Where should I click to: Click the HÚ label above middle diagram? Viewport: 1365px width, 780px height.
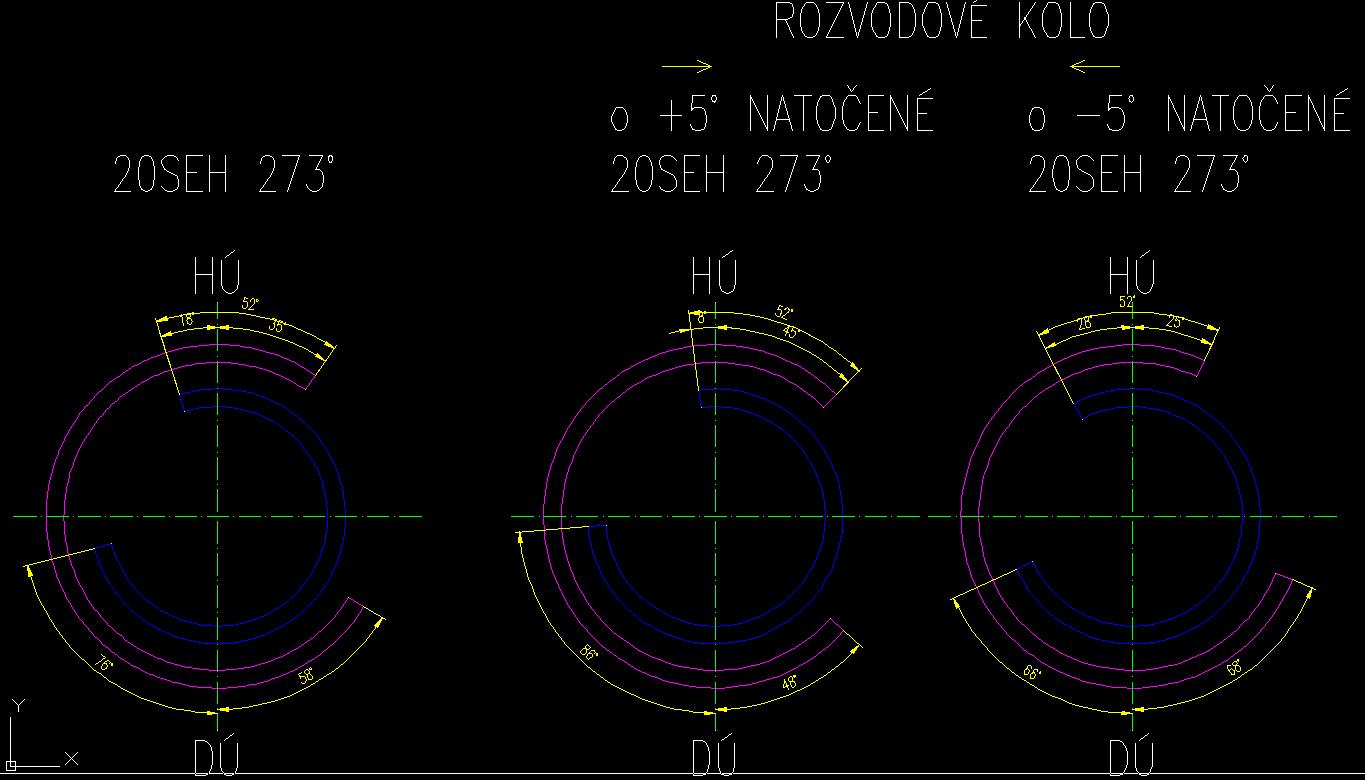tap(715, 276)
